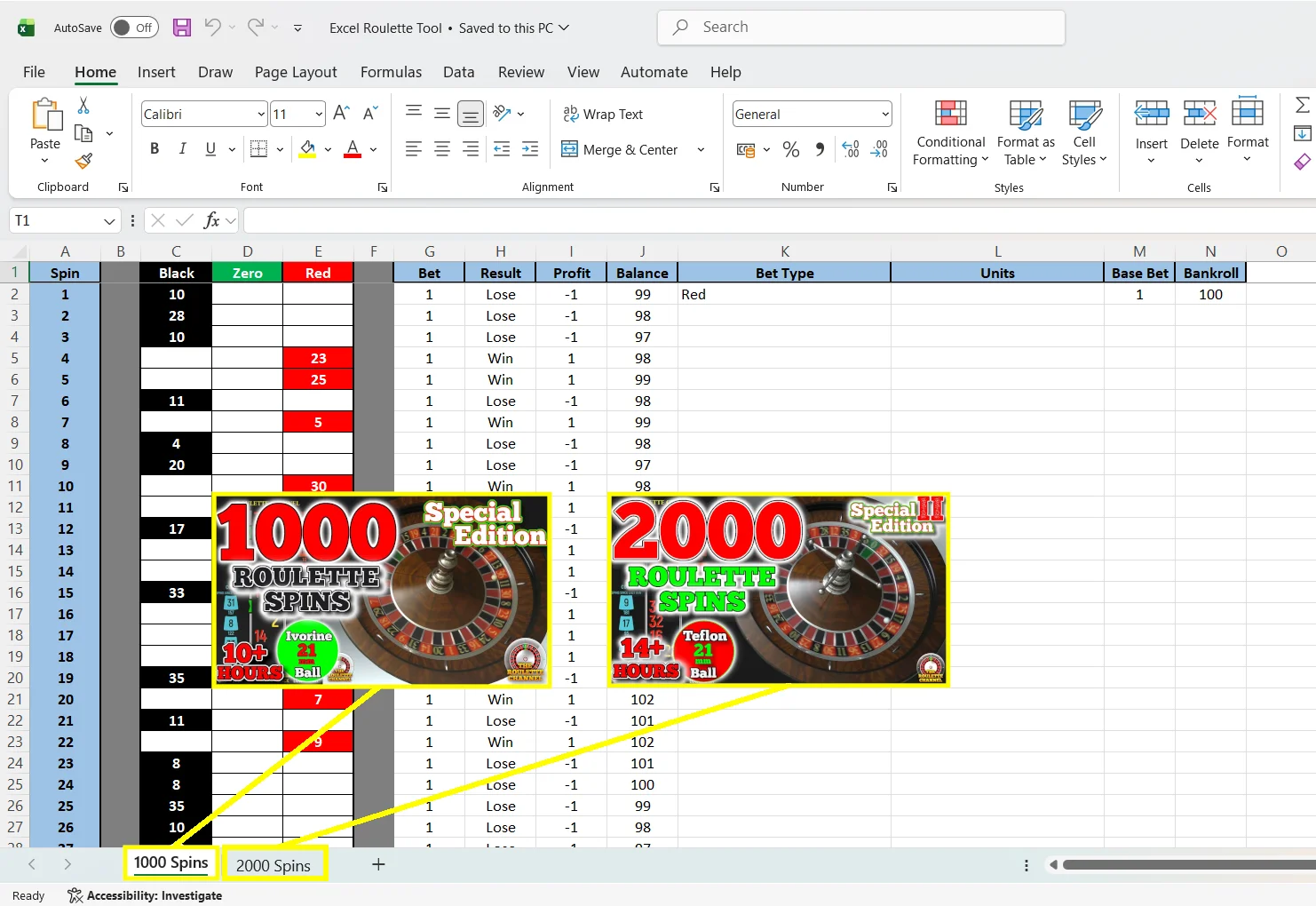Toggle Bold formatting
This screenshot has width=1316, height=906.
pos(155,149)
